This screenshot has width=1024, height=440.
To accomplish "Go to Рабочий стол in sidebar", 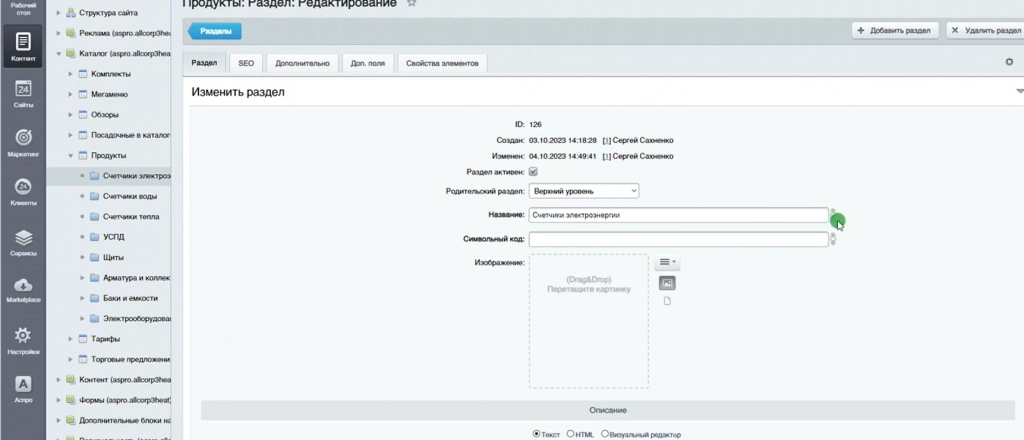I will pos(23,8).
